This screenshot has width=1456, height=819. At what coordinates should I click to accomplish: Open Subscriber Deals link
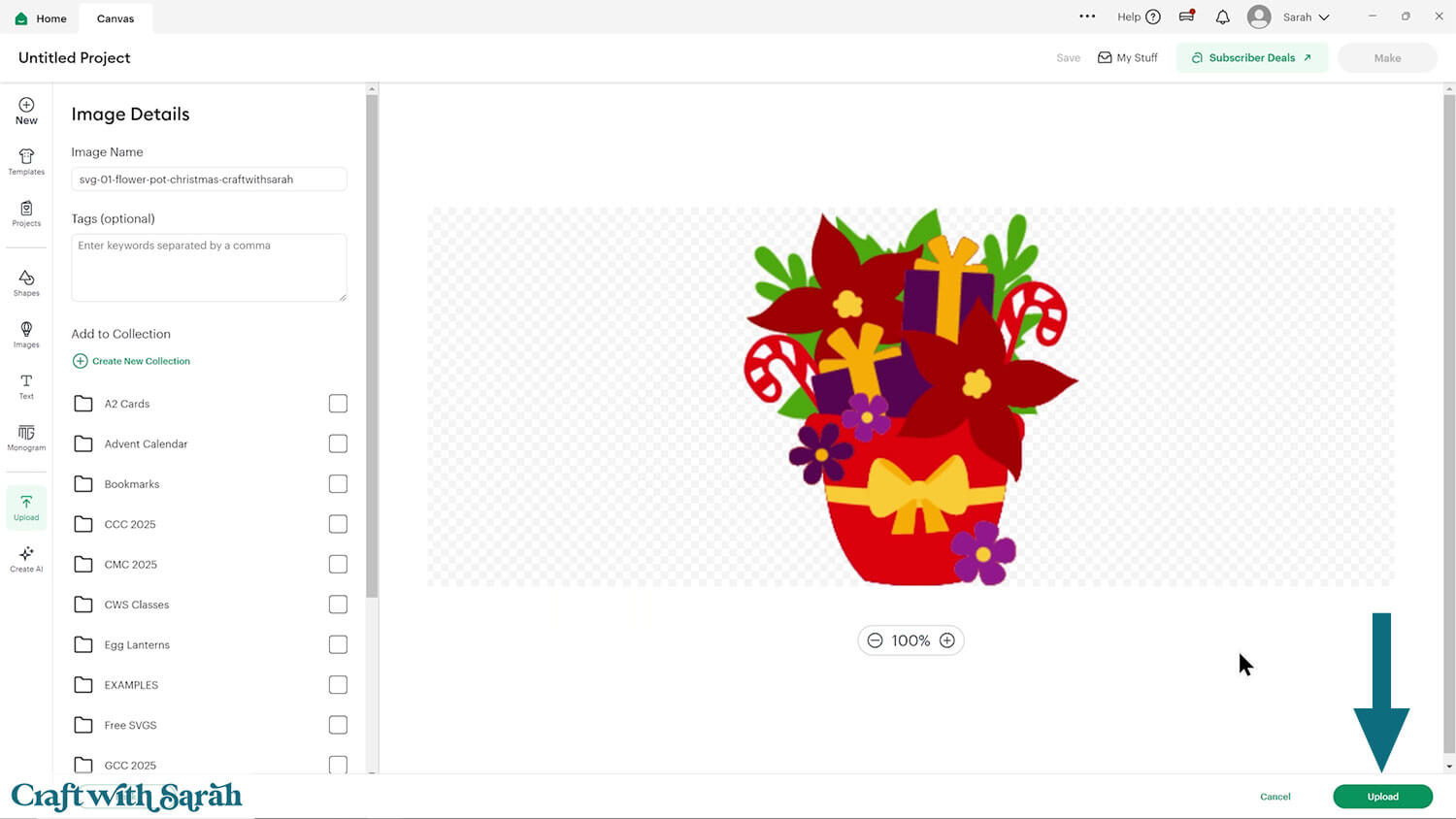pyautogui.click(x=1252, y=57)
